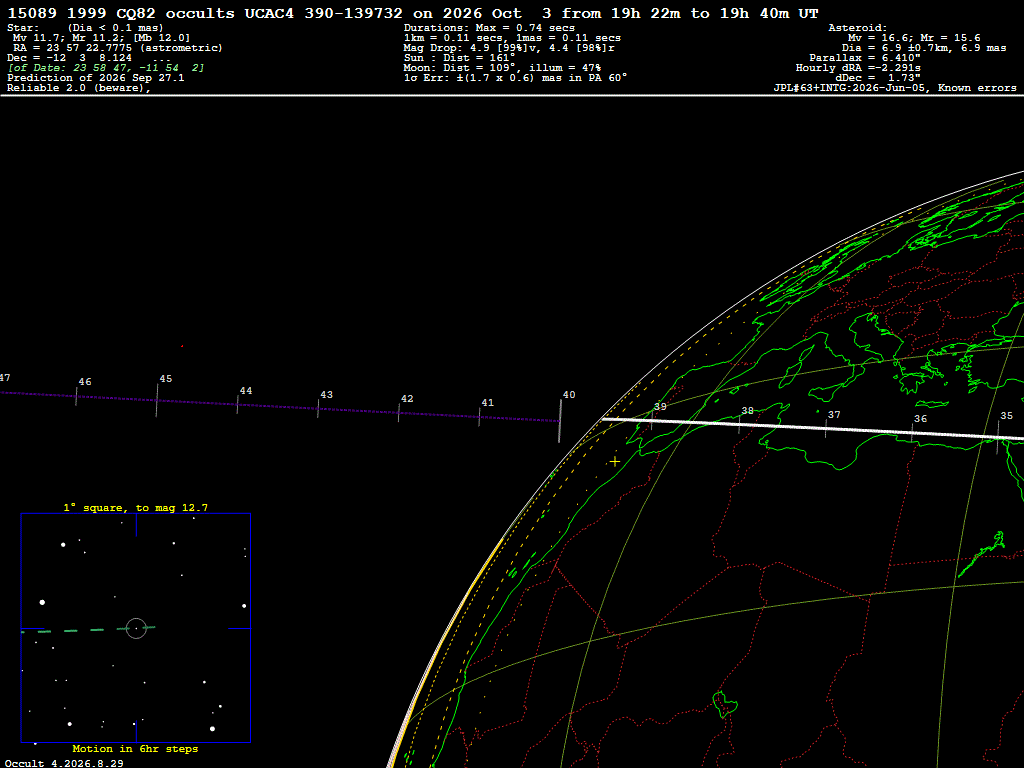Click the Mag Drop values line
Image resolution: width=1024 pixels, height=768 pixels.
tap(509, 48)
